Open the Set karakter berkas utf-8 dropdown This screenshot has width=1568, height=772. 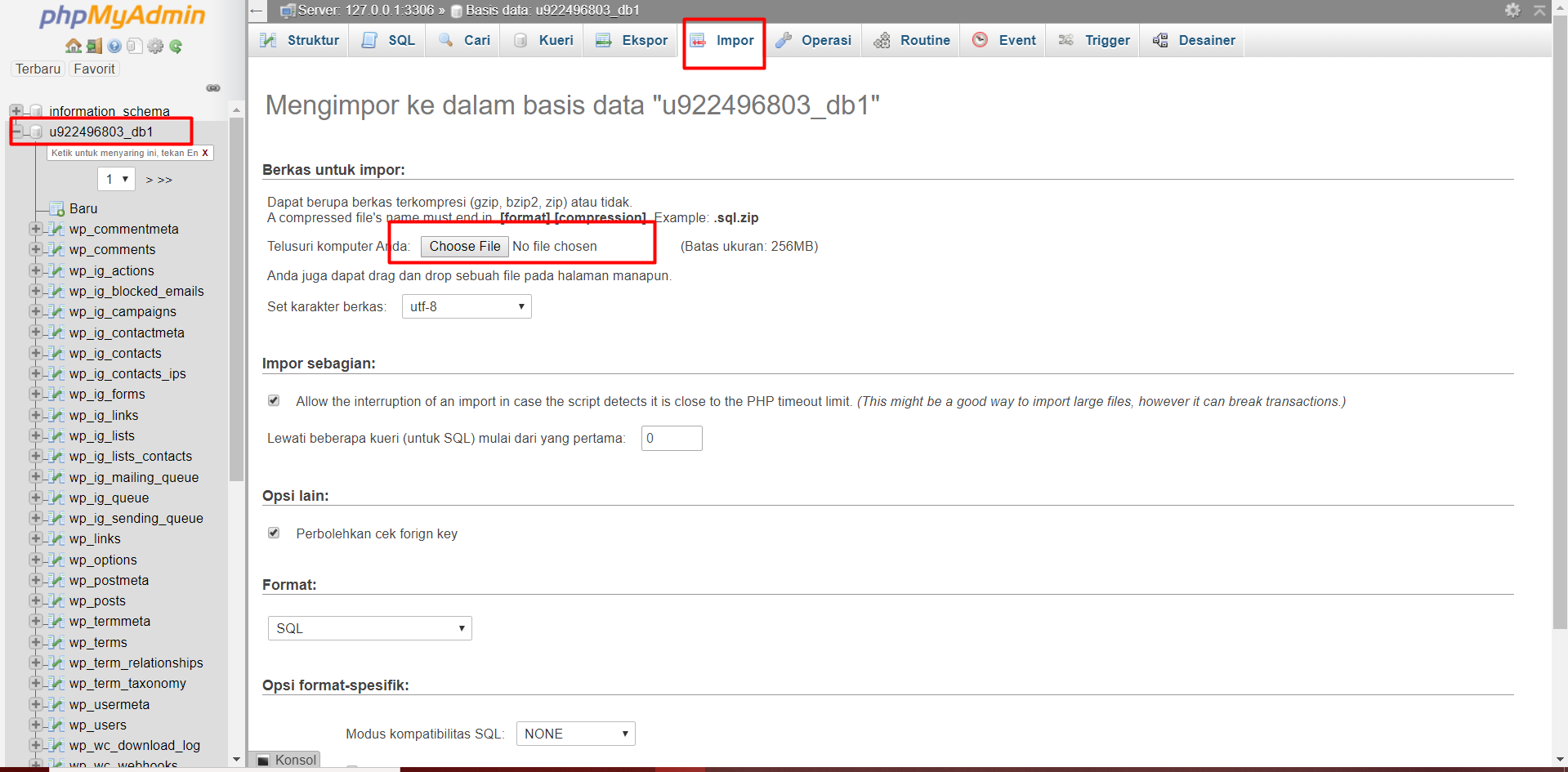click(467, 306)
